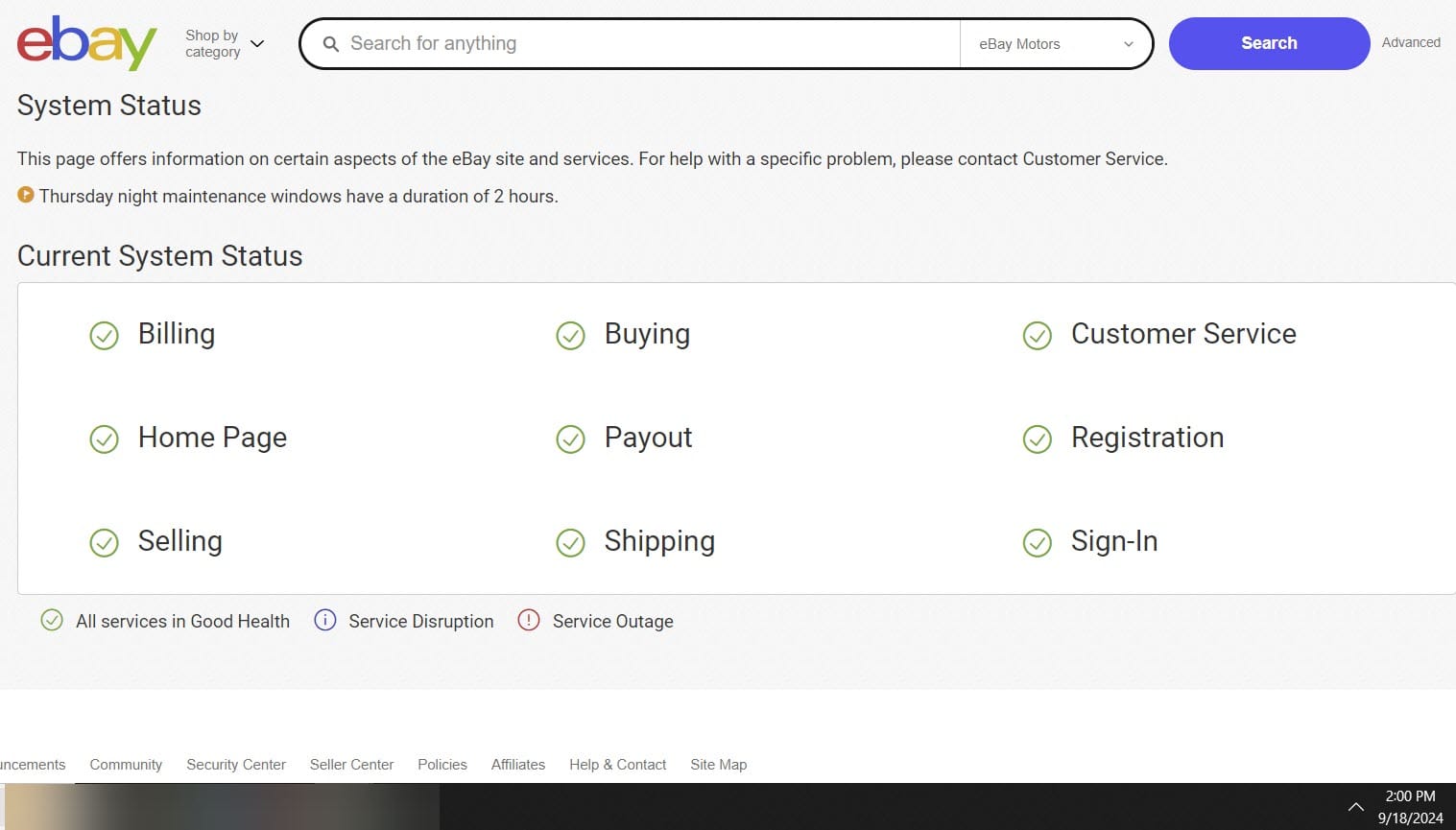
Task: Click the check icon beside Customer Service
Action: tap(1037, 336)
